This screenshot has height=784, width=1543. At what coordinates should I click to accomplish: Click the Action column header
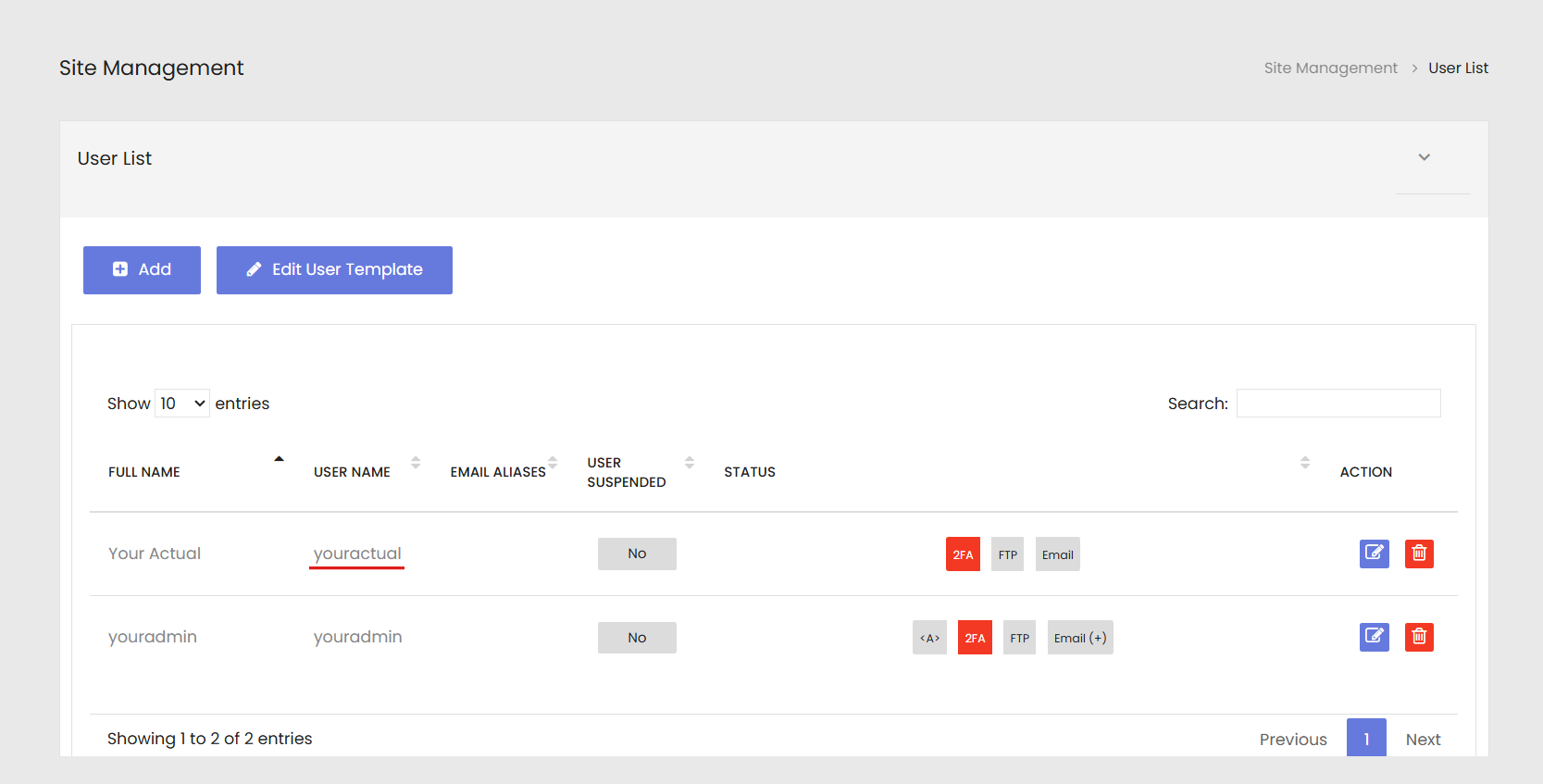(1365, 472)
